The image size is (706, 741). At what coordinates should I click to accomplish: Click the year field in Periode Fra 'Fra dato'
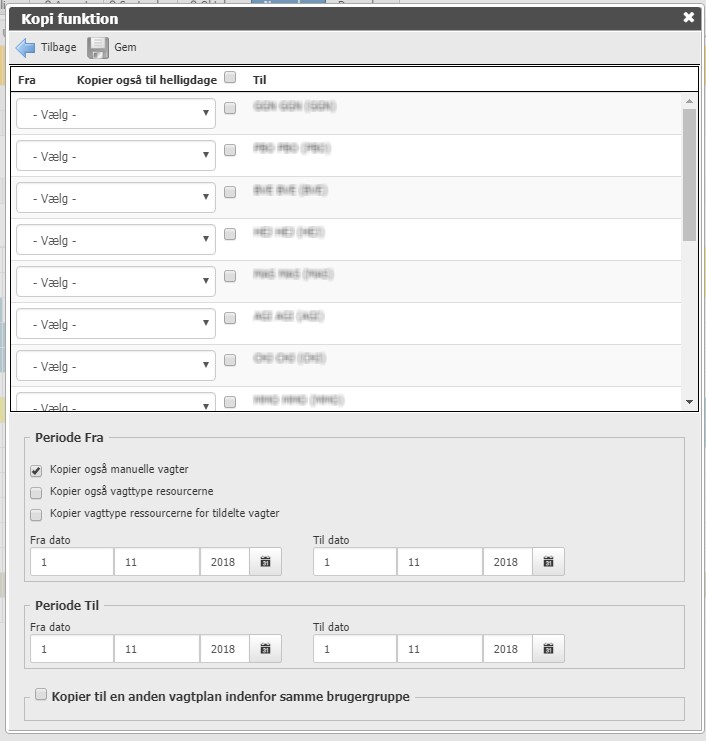(223, 562)
